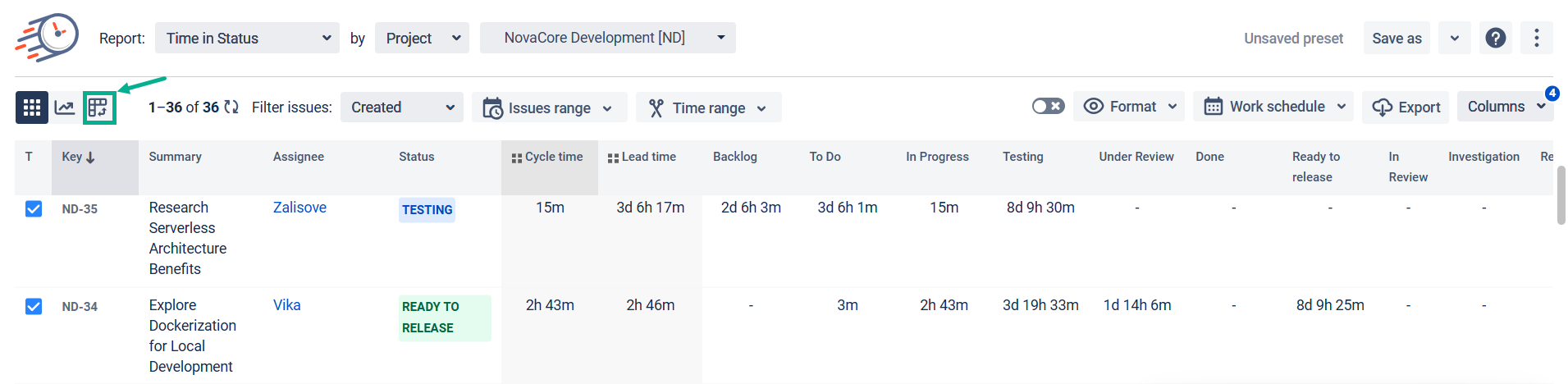Uncheck the checkbox for ND-34

34,306
